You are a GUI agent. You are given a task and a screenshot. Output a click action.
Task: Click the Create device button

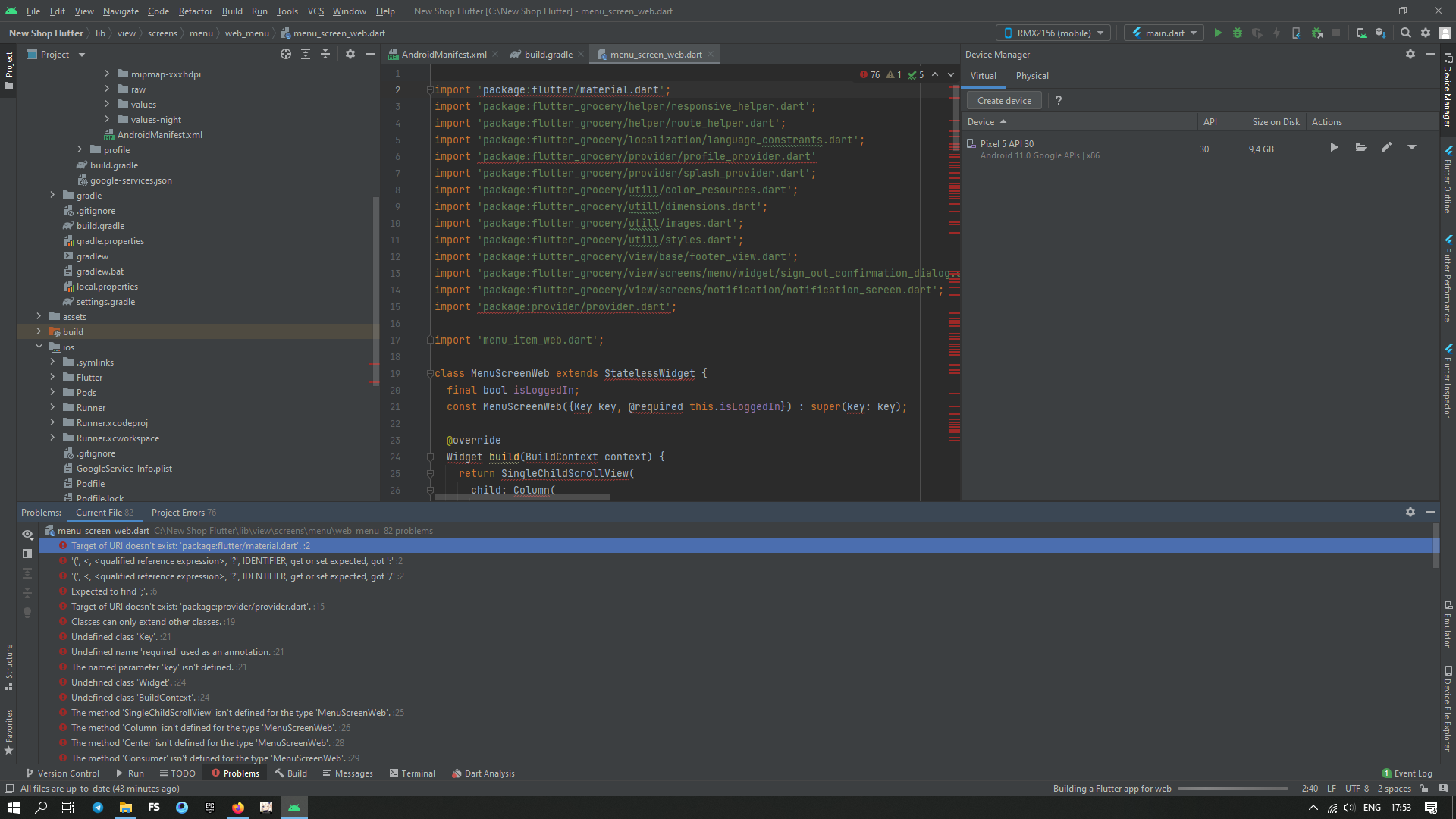[1004, 100]
